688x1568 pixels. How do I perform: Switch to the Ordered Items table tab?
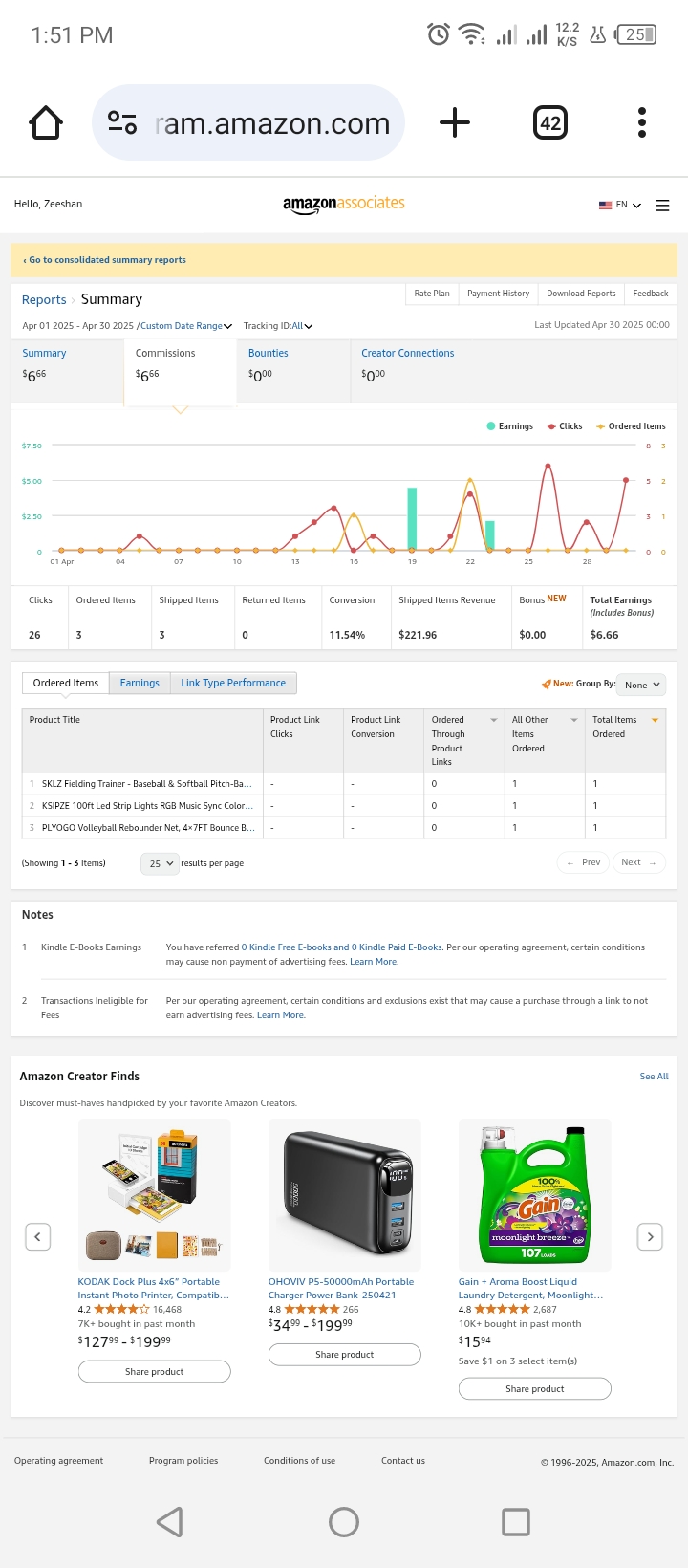(65, 683)
